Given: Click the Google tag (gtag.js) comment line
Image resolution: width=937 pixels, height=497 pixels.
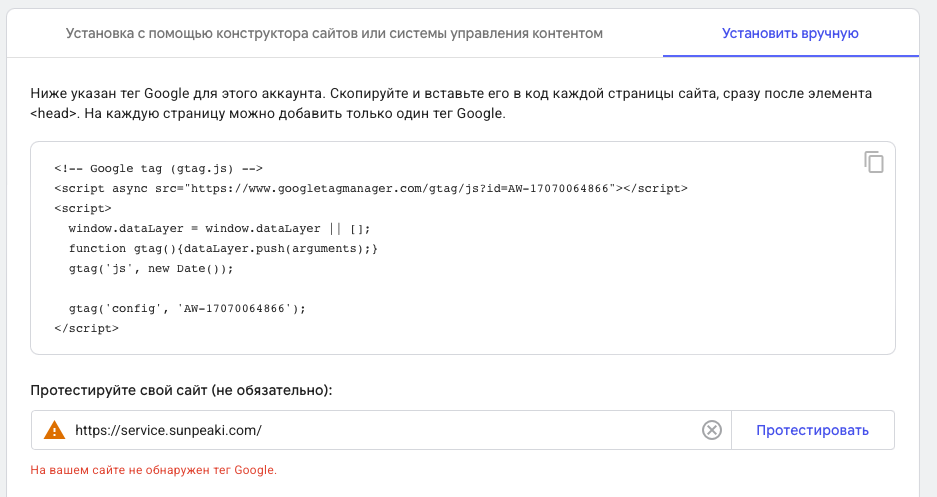Looking at the screenshot, I should 158,168.
